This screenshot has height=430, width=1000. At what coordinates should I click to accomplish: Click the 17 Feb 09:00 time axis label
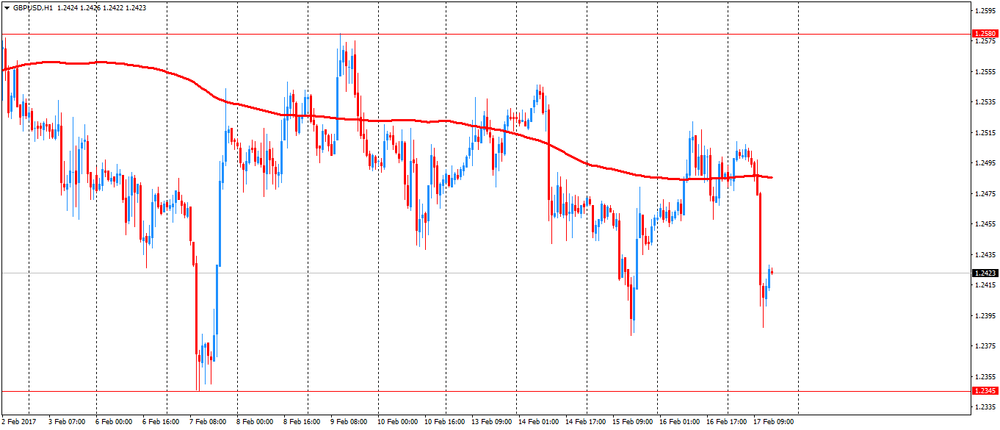(x=772, y=421)
